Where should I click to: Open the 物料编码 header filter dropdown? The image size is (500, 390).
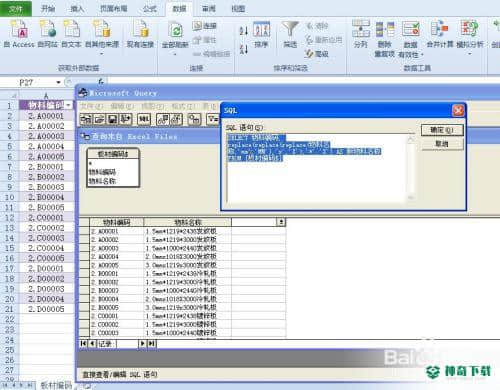(x=69, y=105)
